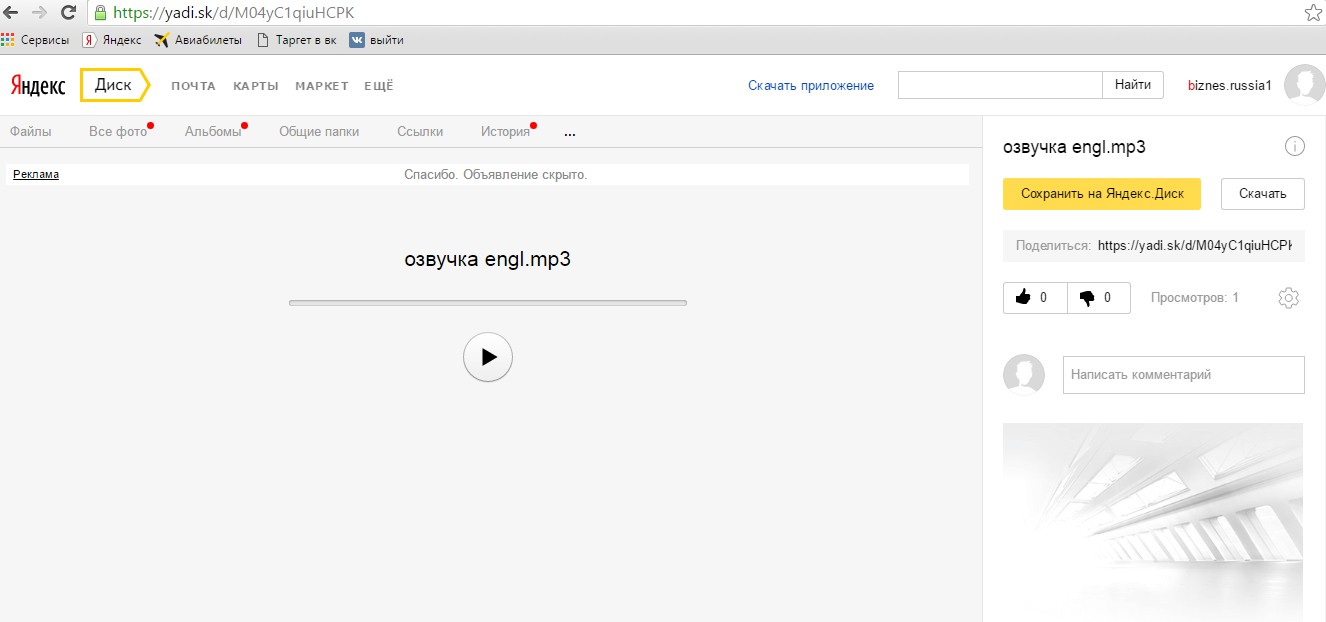Expand the three-dots more tabs menu

click(570, 132)
